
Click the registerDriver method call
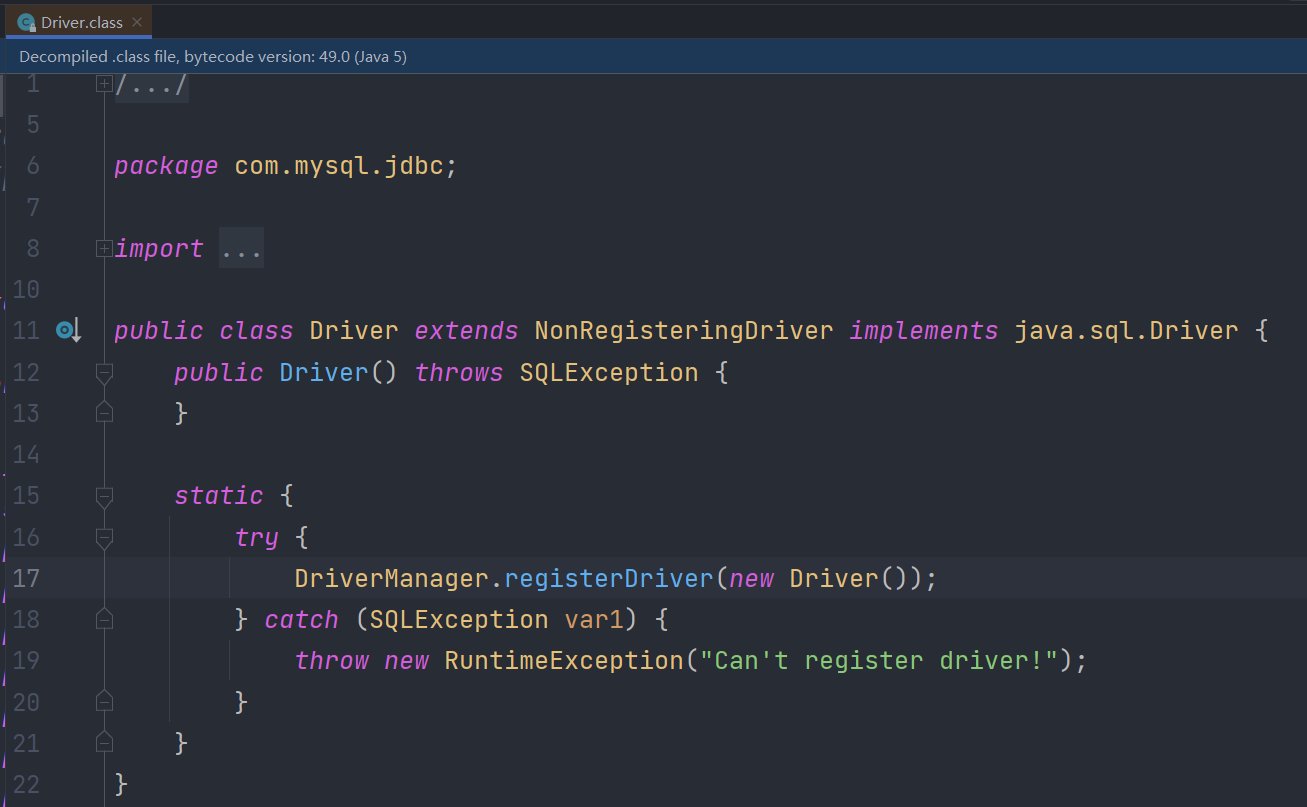(609, 579)
